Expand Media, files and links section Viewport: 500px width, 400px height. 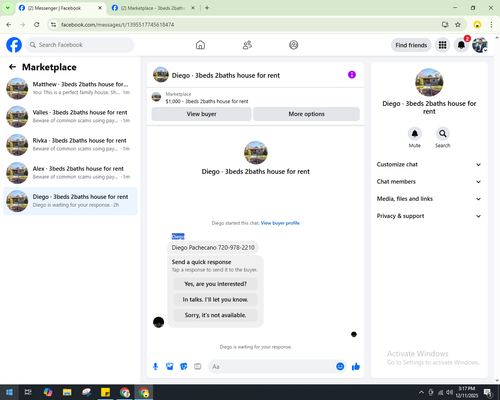[x=429, y=199]
